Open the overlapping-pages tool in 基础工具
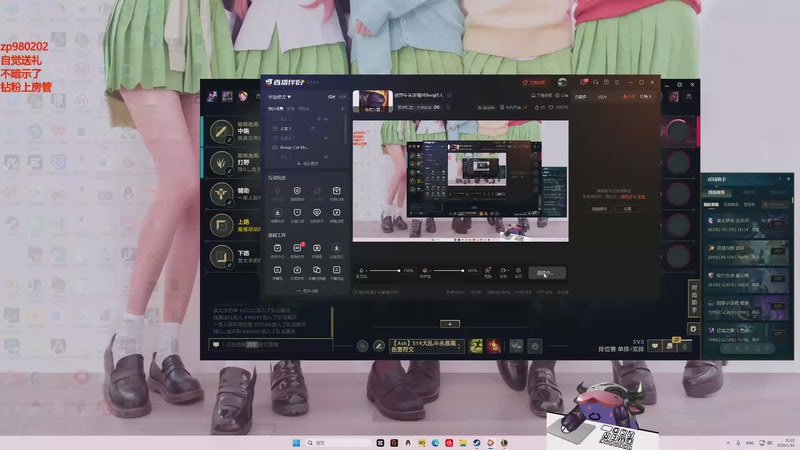Screen dimensions: 800x450 tap(317, 271)
